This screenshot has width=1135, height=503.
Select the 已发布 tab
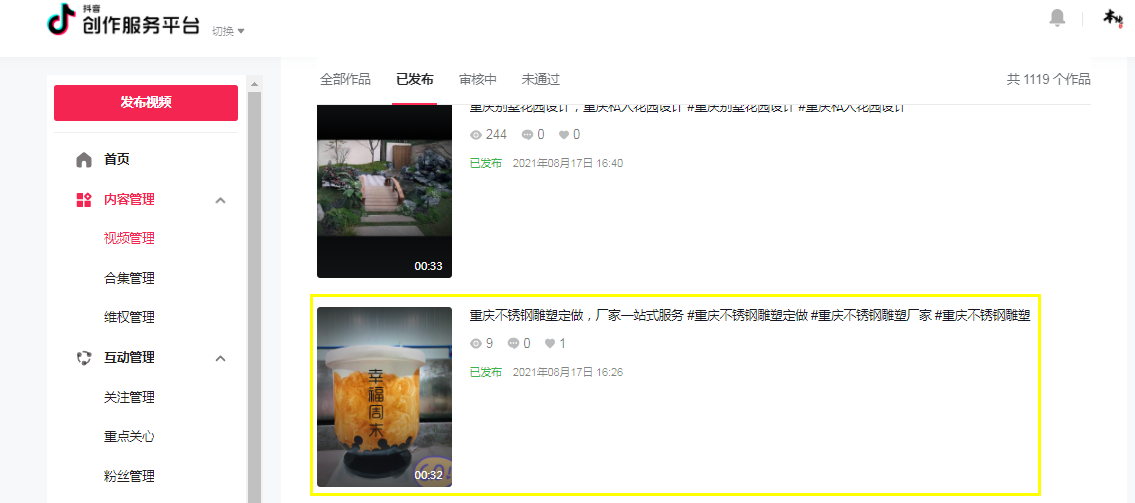point(415,80)
